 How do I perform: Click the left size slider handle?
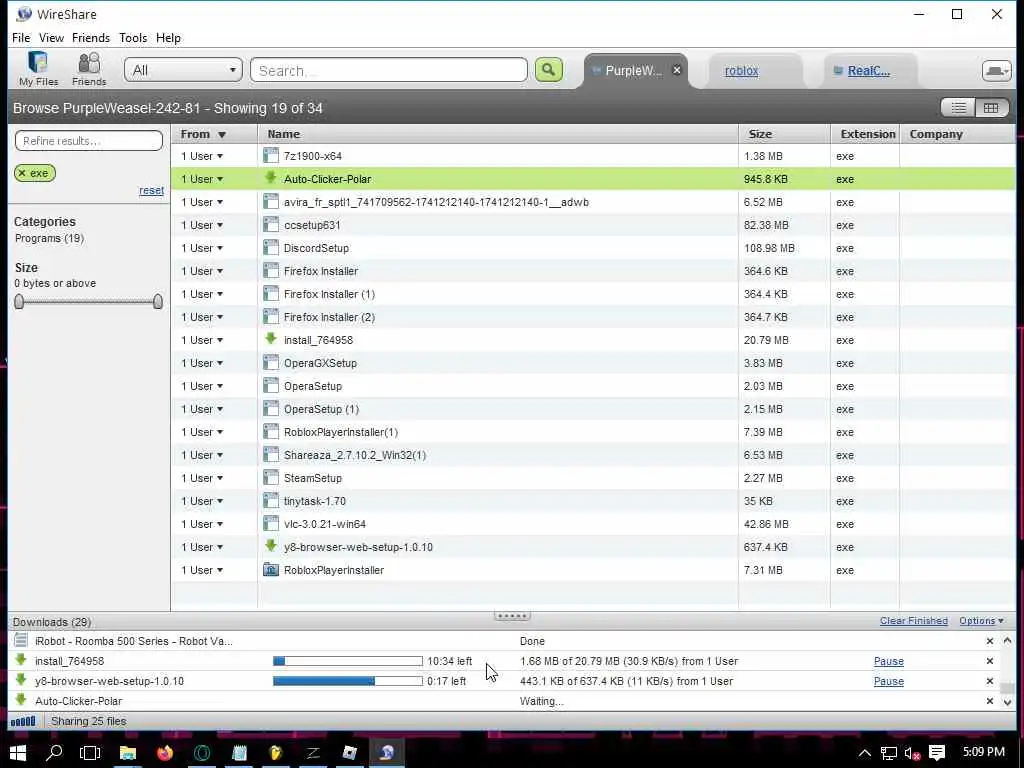(x=19, y=301)
